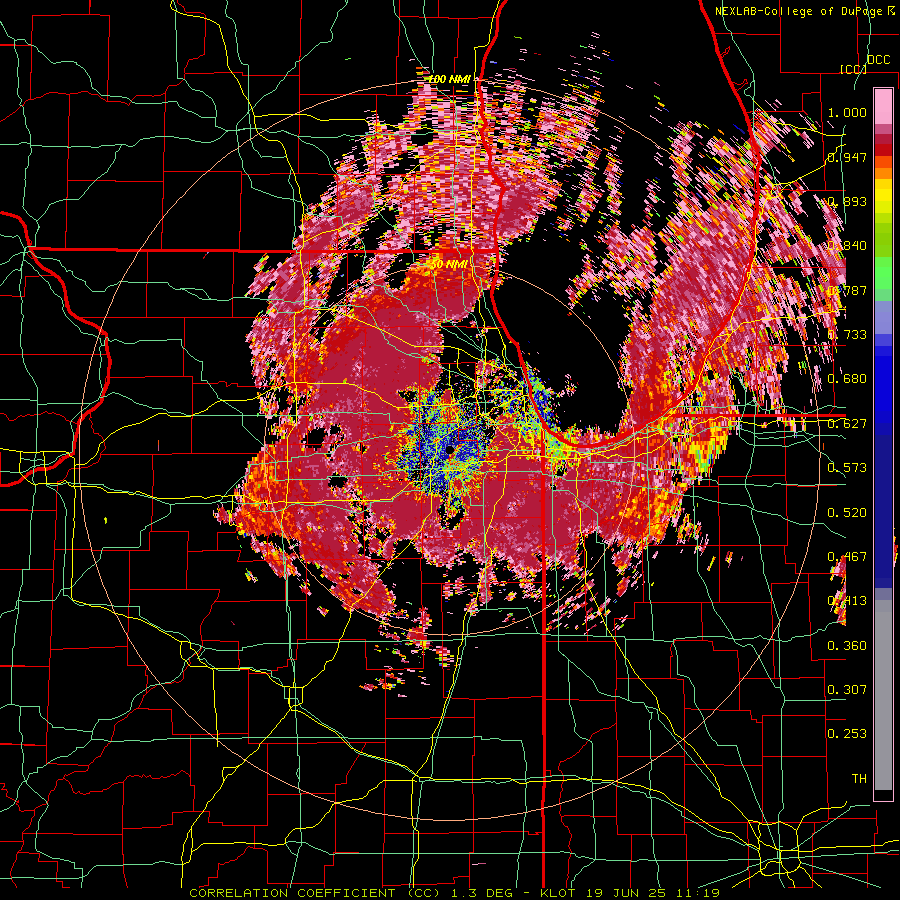Screen dimensions: 900x900
Task: Click the DCC label above the color bar
Action: click(879, 60)
